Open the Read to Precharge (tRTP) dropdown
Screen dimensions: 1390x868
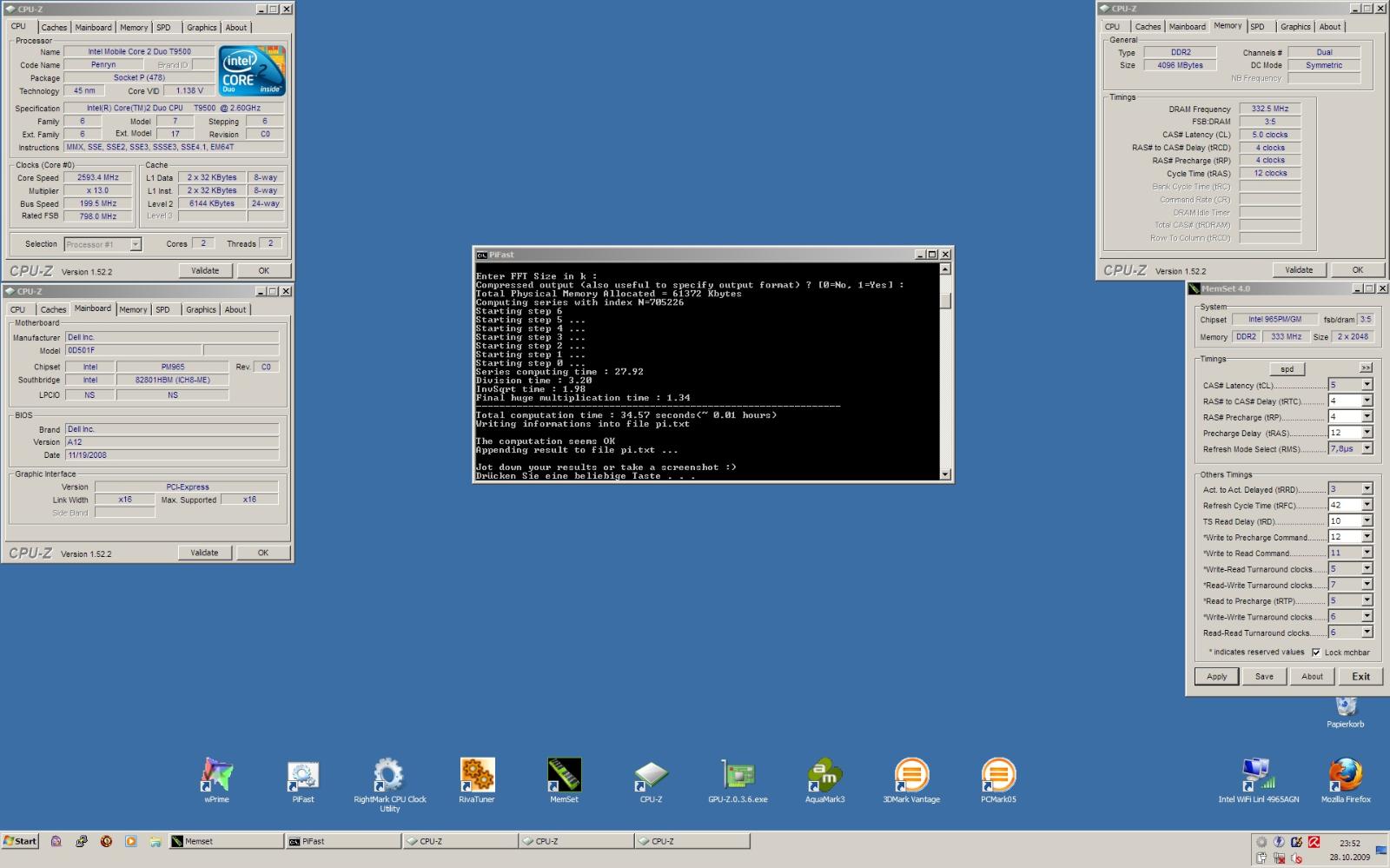(1367, 600)
